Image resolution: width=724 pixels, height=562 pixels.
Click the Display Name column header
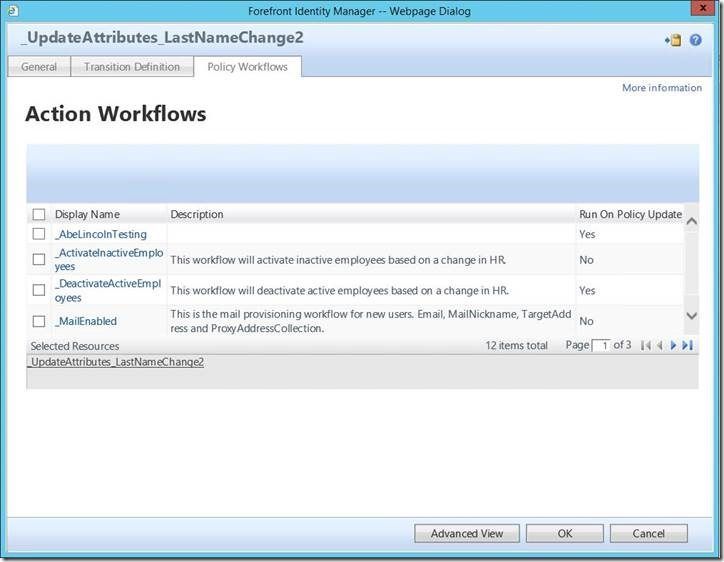87,214
